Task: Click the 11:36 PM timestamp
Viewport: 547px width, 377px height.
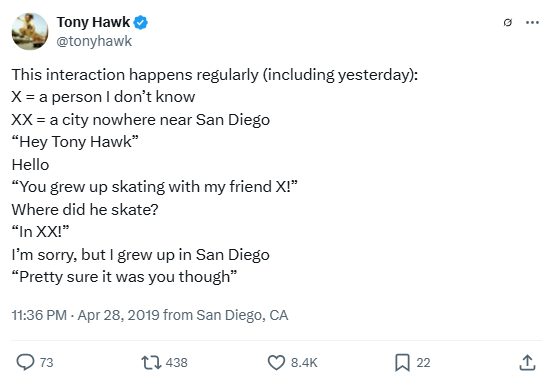Action: pos(39,315)
